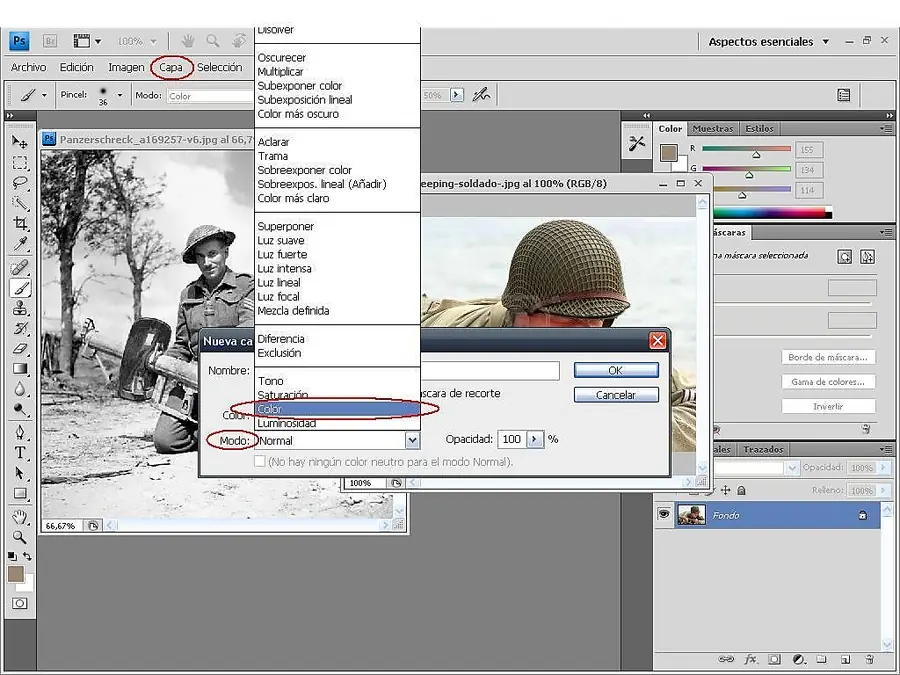Open the layer styles fx menu
This screenshot has width=900, height=675.
tap(750, 660)
